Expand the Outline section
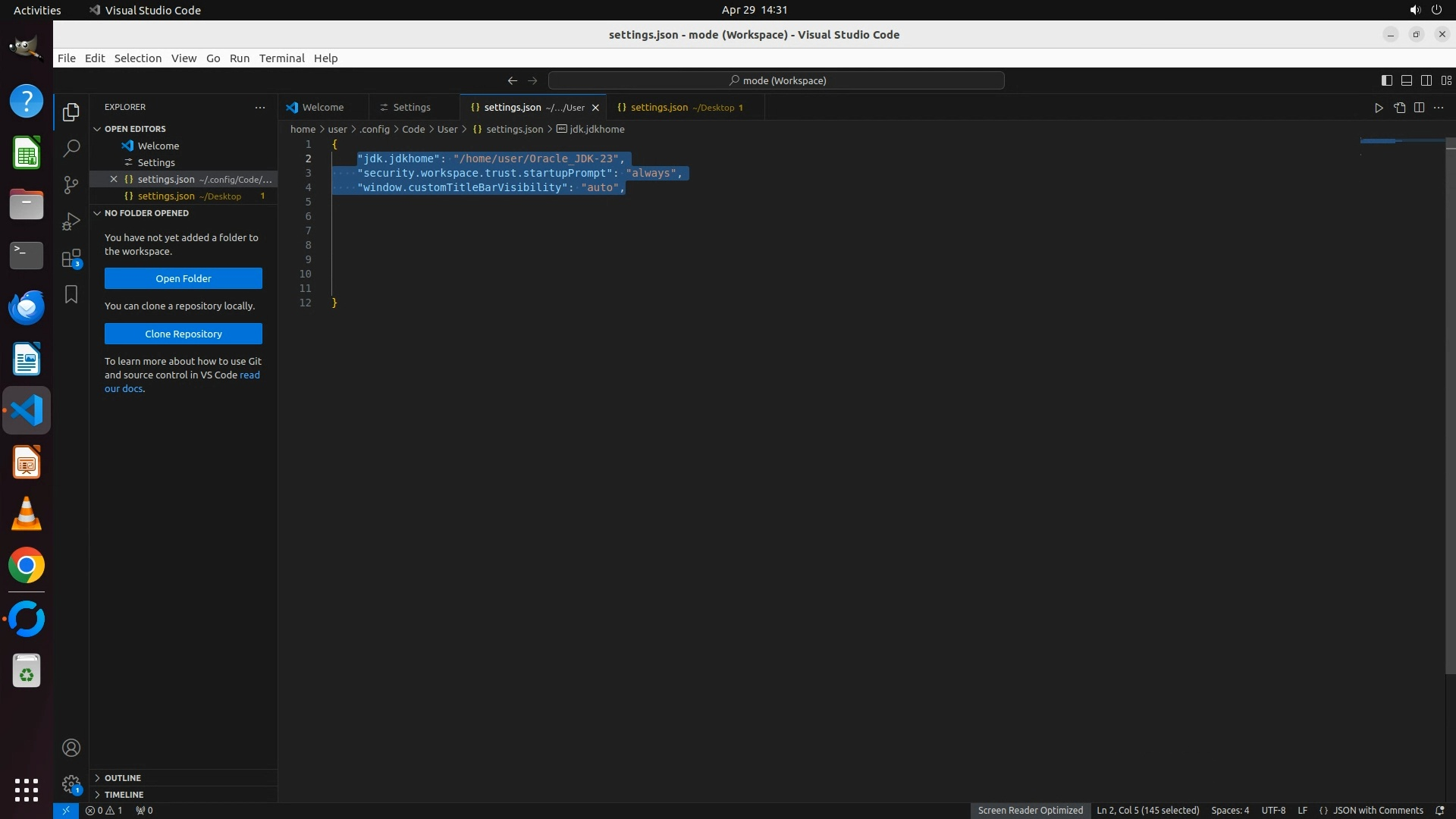 pos(123,778)
